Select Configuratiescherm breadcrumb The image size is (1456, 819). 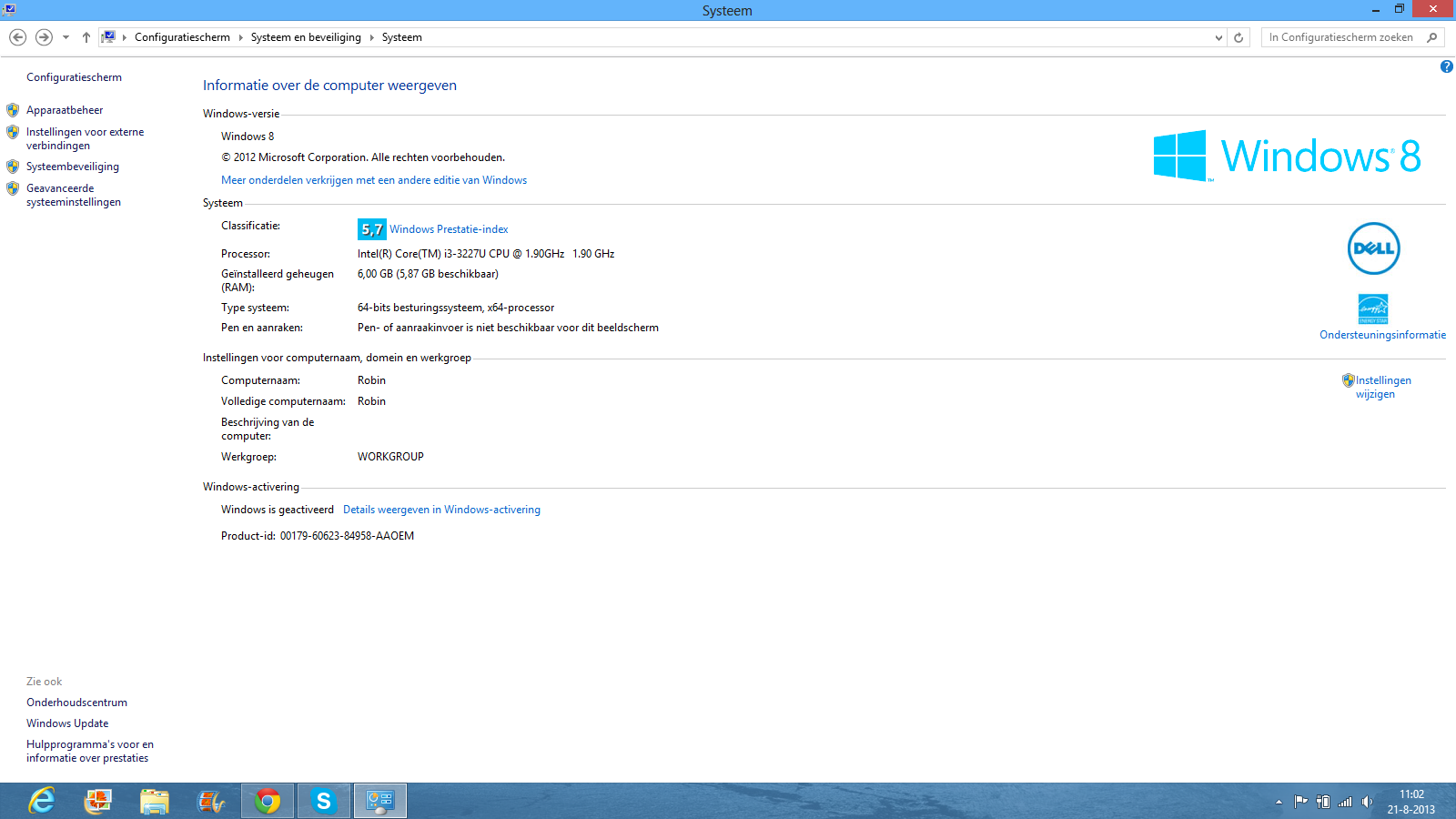[x=182, y=37]
